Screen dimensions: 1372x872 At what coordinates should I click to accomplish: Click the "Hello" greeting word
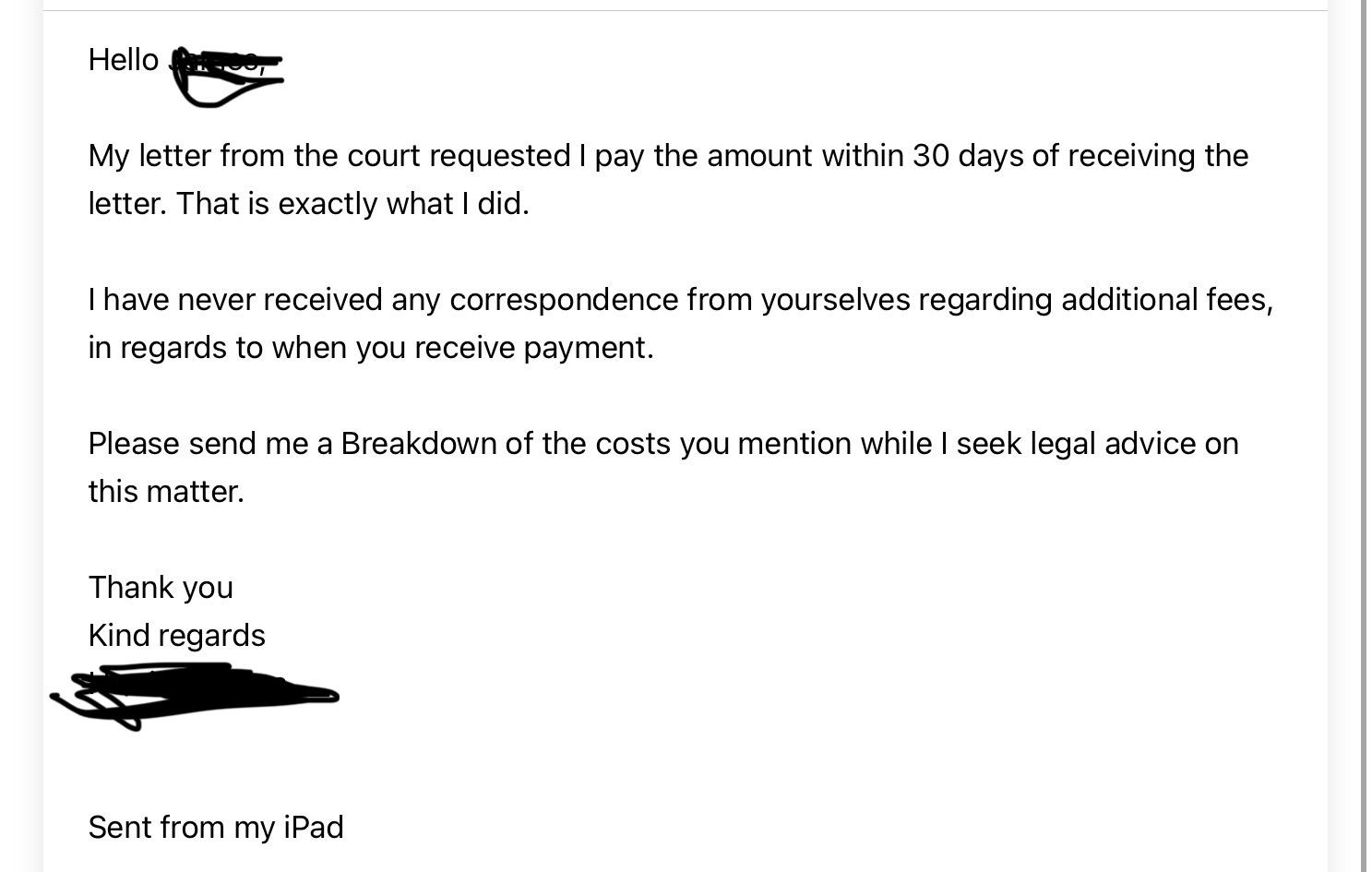(x=123, y=60)
